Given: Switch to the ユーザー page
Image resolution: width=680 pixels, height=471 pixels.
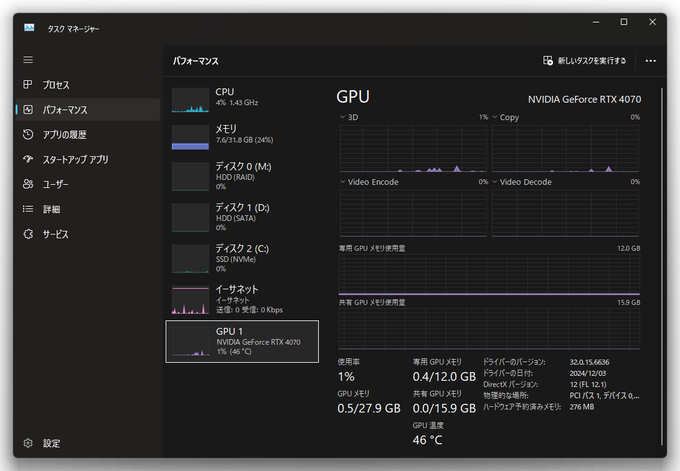Looking at the screenshot, I should click(88, 184).
